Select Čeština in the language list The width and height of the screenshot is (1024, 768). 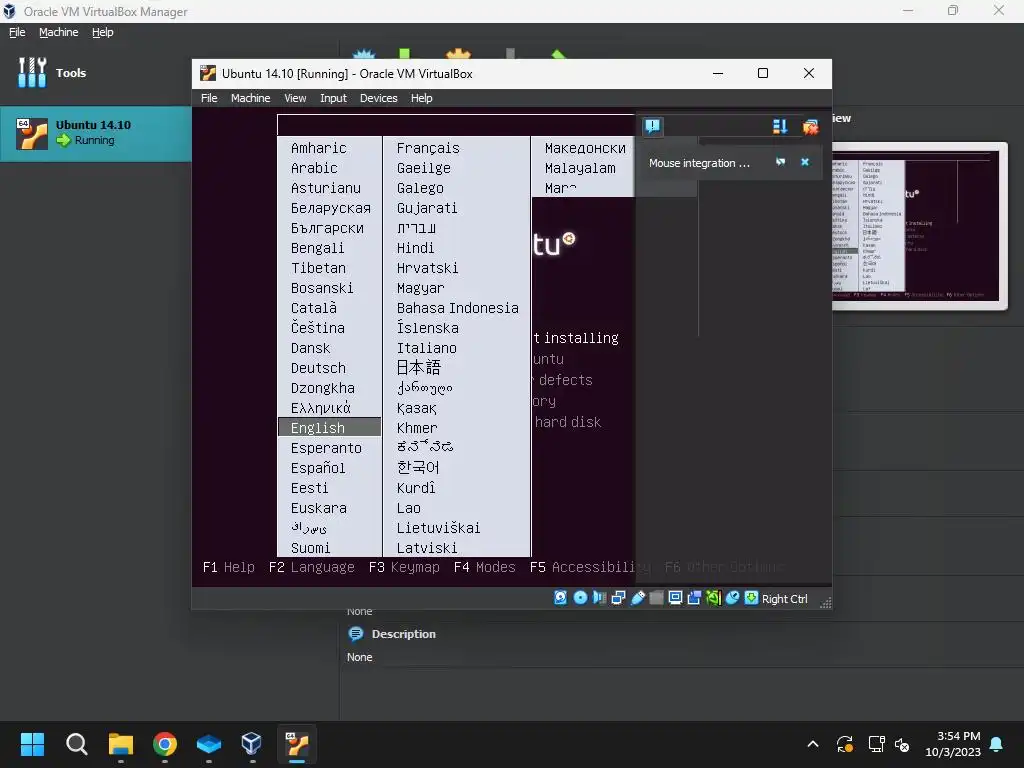click(317, 328)
